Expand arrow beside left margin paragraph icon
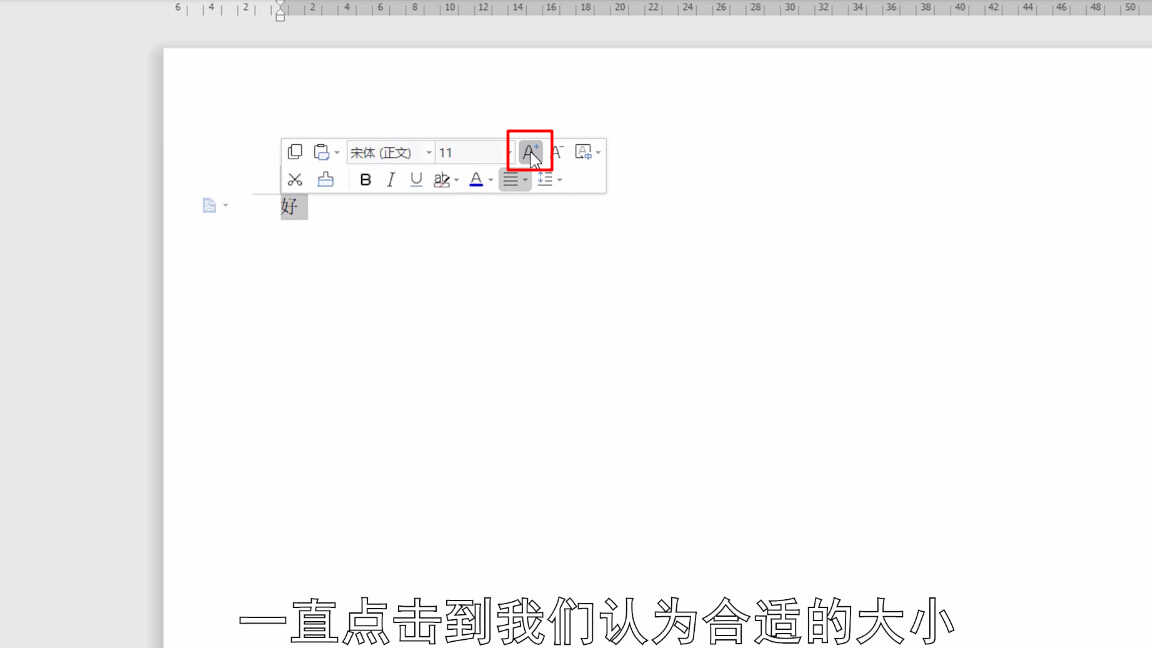This screenshot has width=1152, height=648. [x=226, y=206]
